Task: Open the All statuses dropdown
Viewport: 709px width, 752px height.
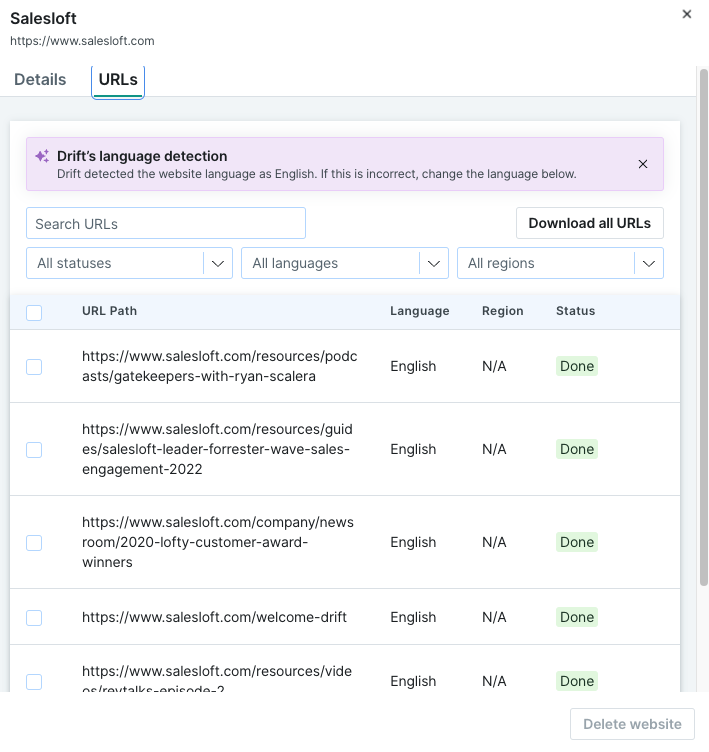Action: coord(130,263)
